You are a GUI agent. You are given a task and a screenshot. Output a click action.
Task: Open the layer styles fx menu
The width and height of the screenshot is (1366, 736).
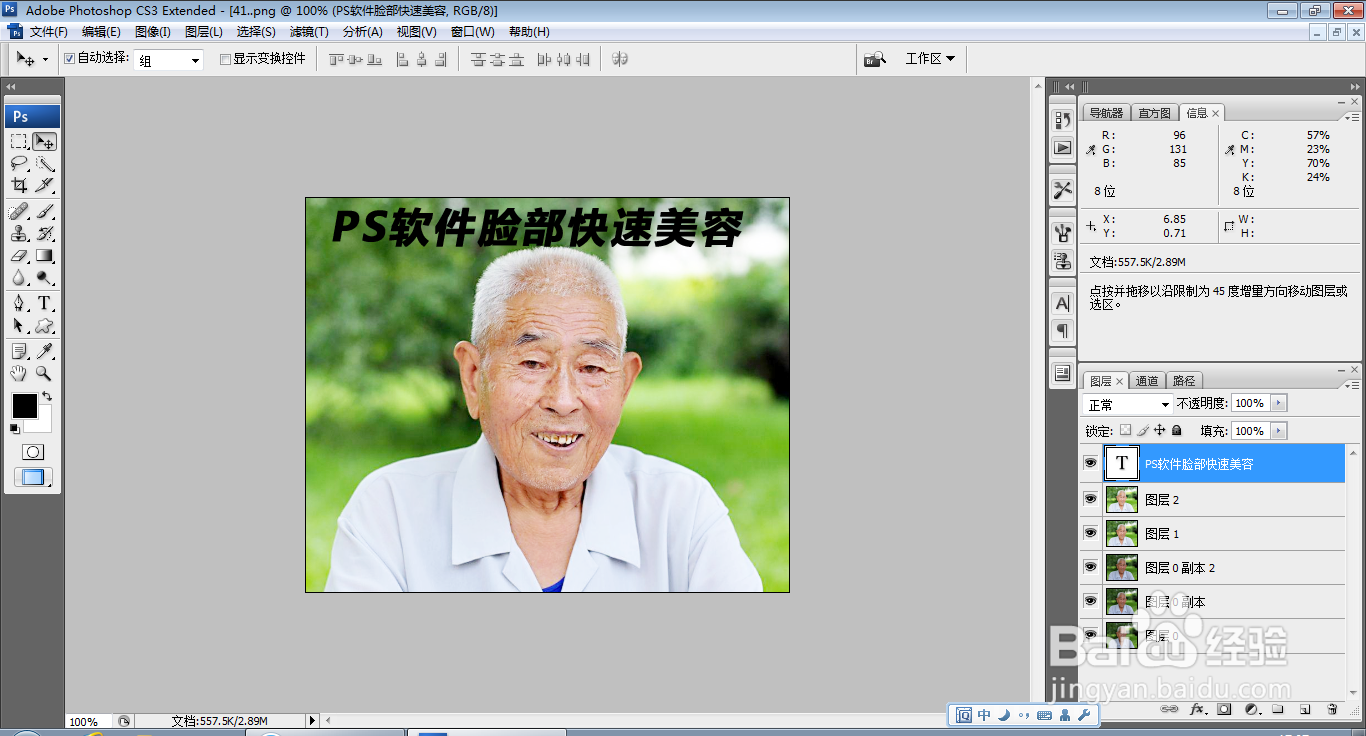tap(1196, 709)
